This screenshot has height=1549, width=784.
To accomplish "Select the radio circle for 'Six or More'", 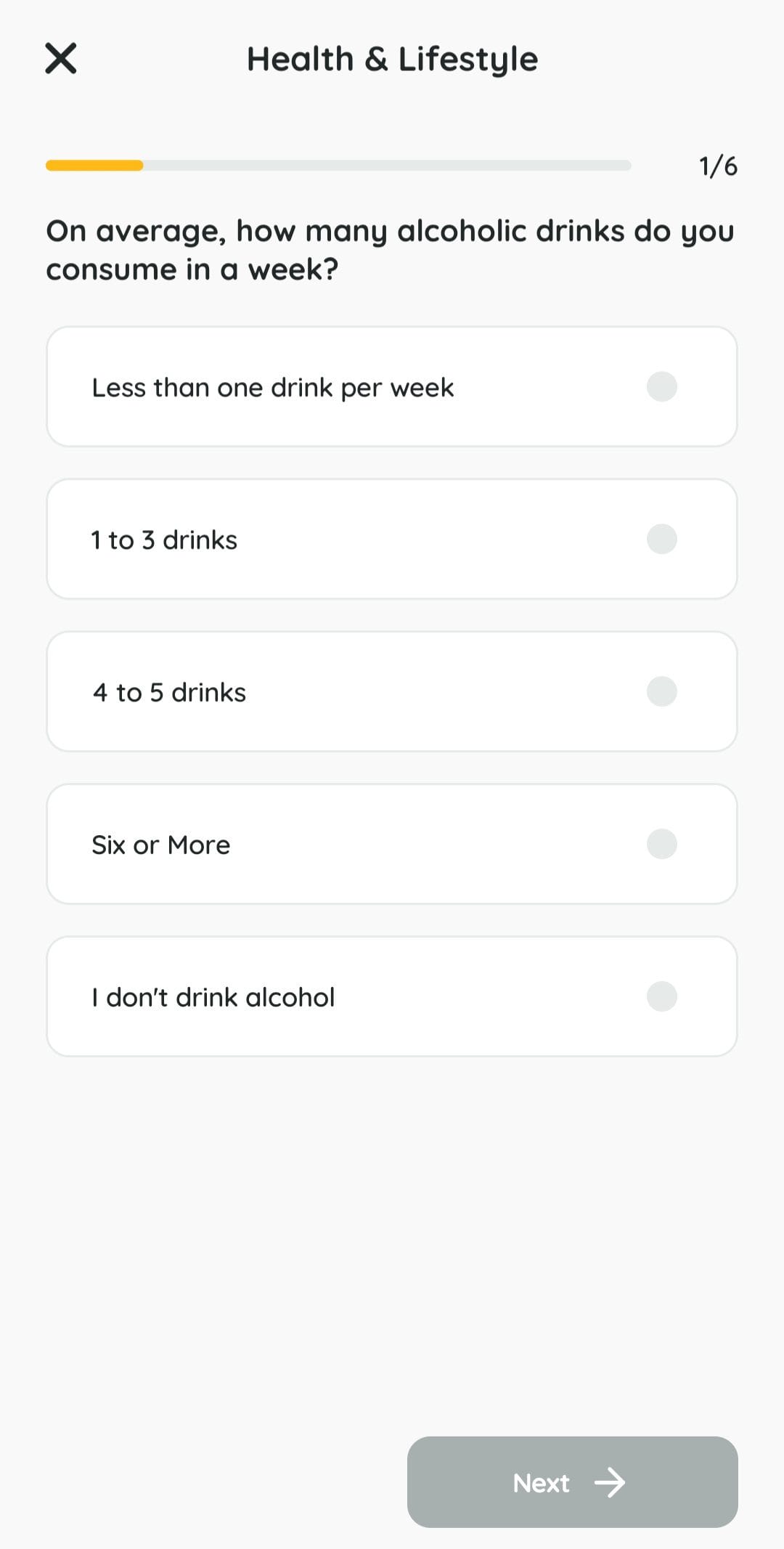I will (661, 844).
